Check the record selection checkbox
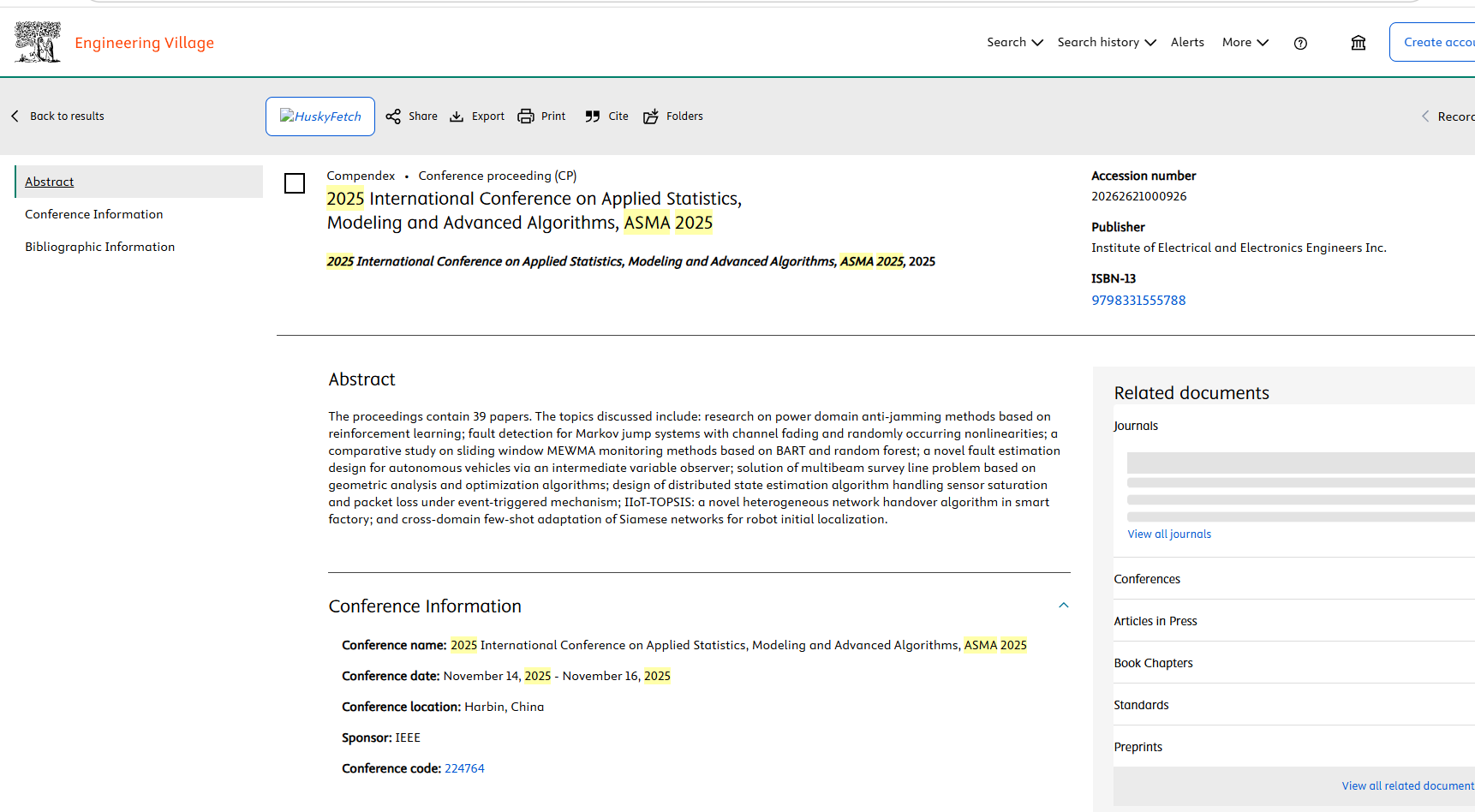Screen dimensions: 1475x812 coord(295,183)
